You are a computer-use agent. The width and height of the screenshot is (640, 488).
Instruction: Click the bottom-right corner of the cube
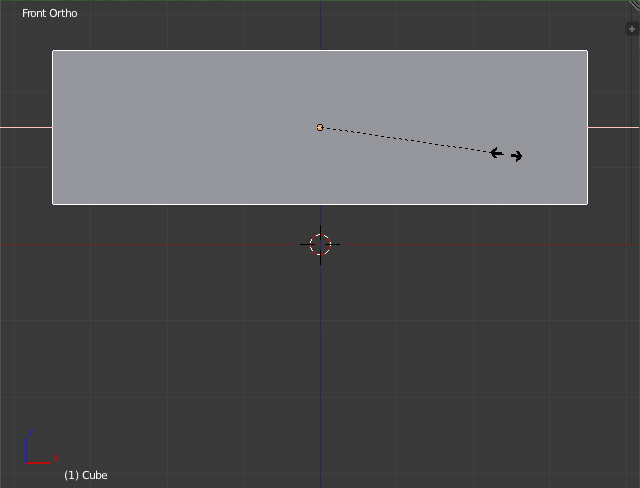[587, 203]
